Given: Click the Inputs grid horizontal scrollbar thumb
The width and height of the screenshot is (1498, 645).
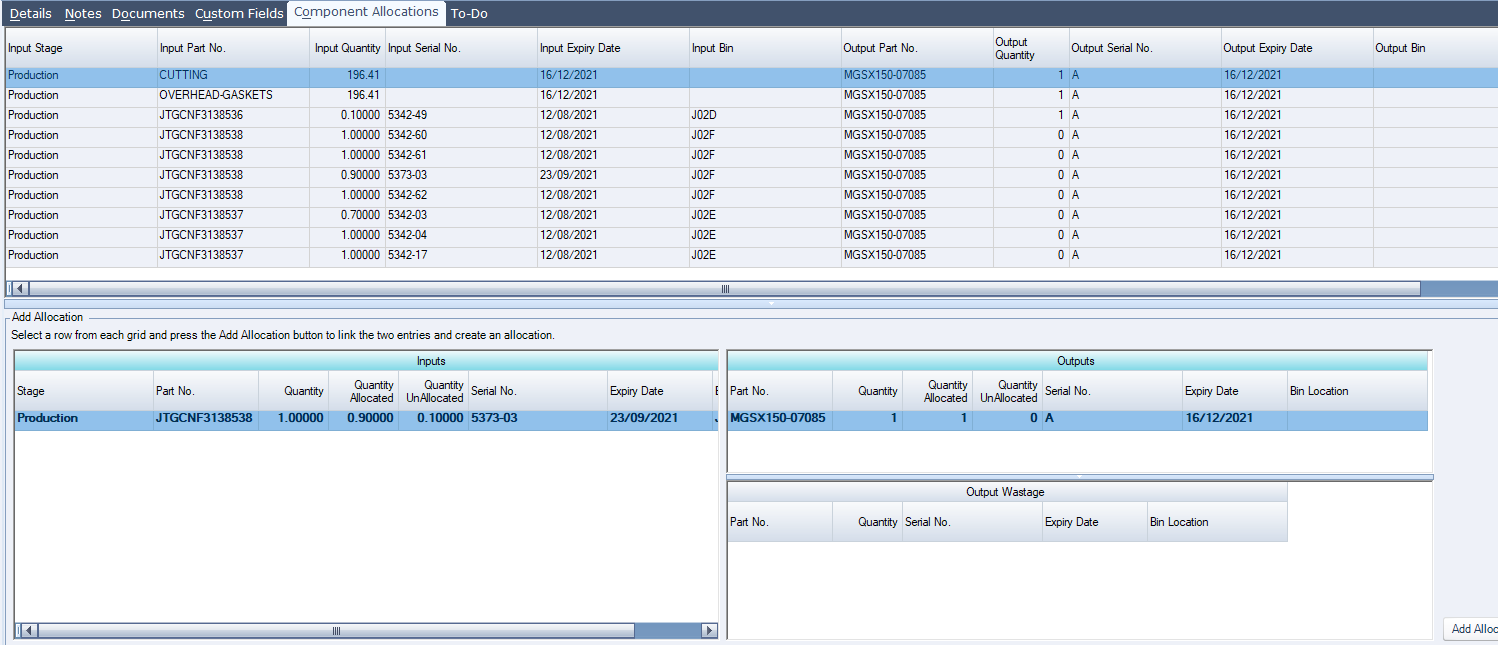Looking at the screenshot, I should (x=336, y=631).
